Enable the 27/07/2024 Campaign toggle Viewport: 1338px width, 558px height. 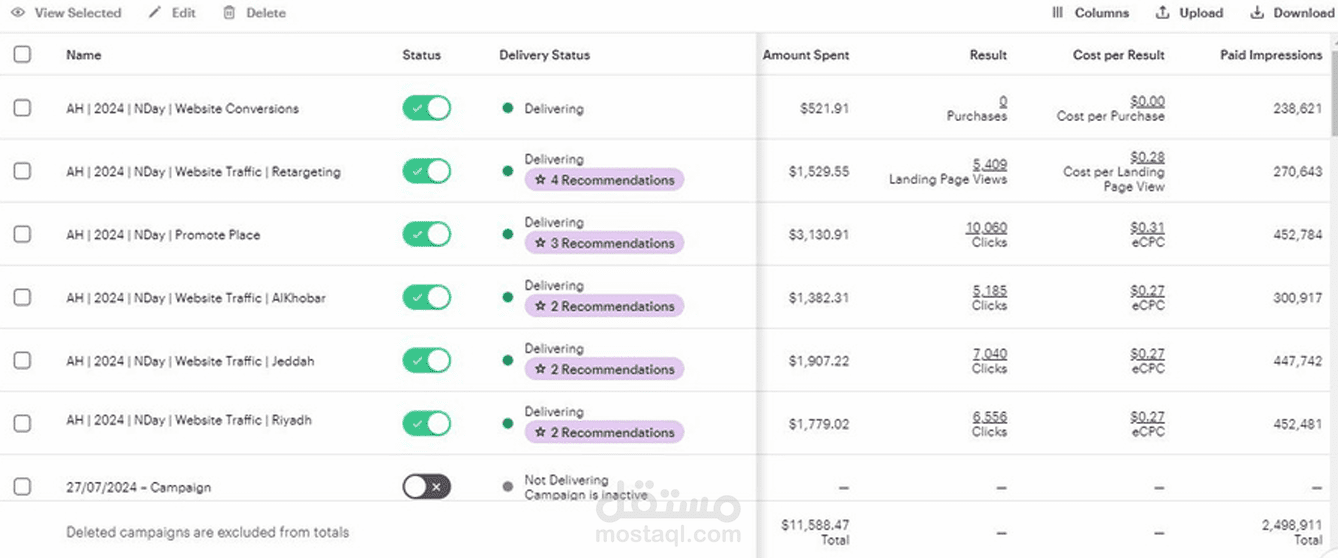(427, 487)
